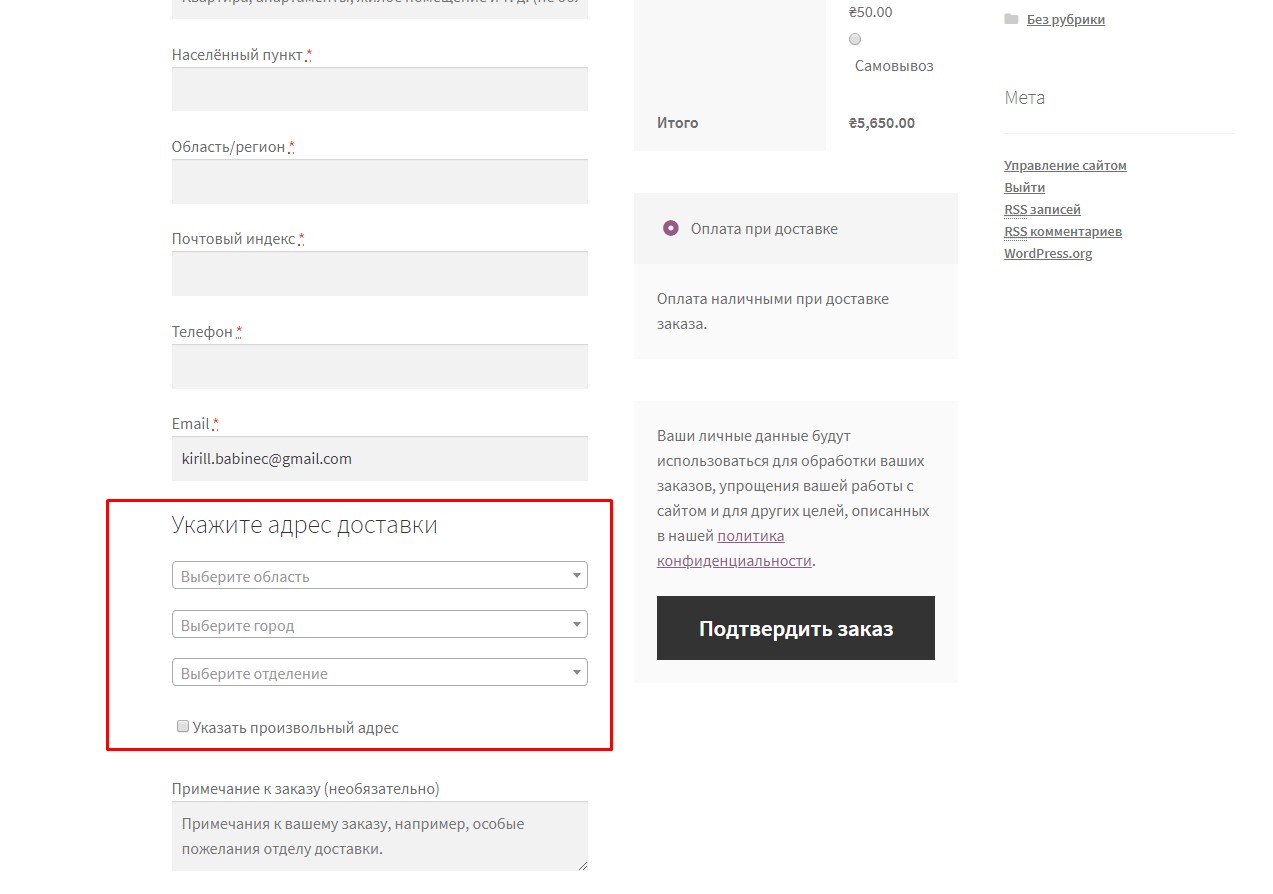This screenshot has width=1273, height=894.
Task: Check the Указать произвольный адрес checkbox
Action: point(183,727)
